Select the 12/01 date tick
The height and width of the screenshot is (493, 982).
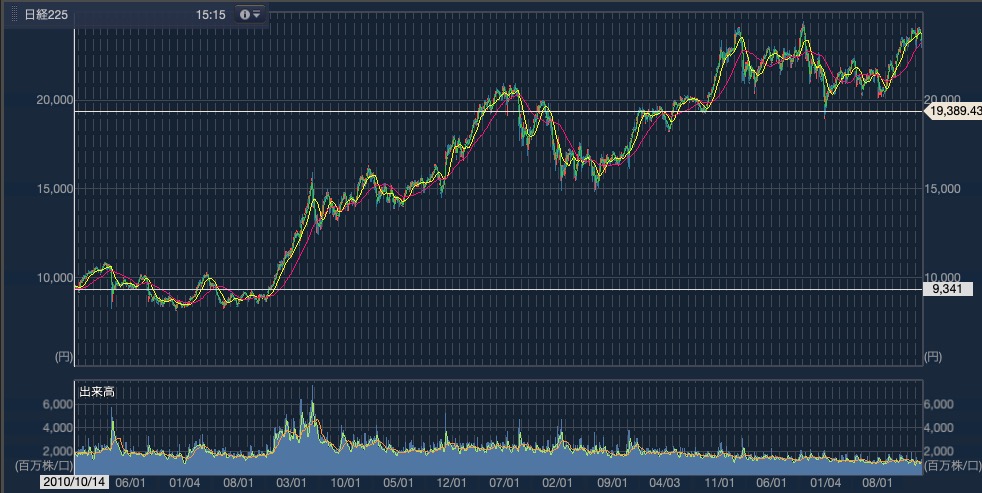(452, 481)
